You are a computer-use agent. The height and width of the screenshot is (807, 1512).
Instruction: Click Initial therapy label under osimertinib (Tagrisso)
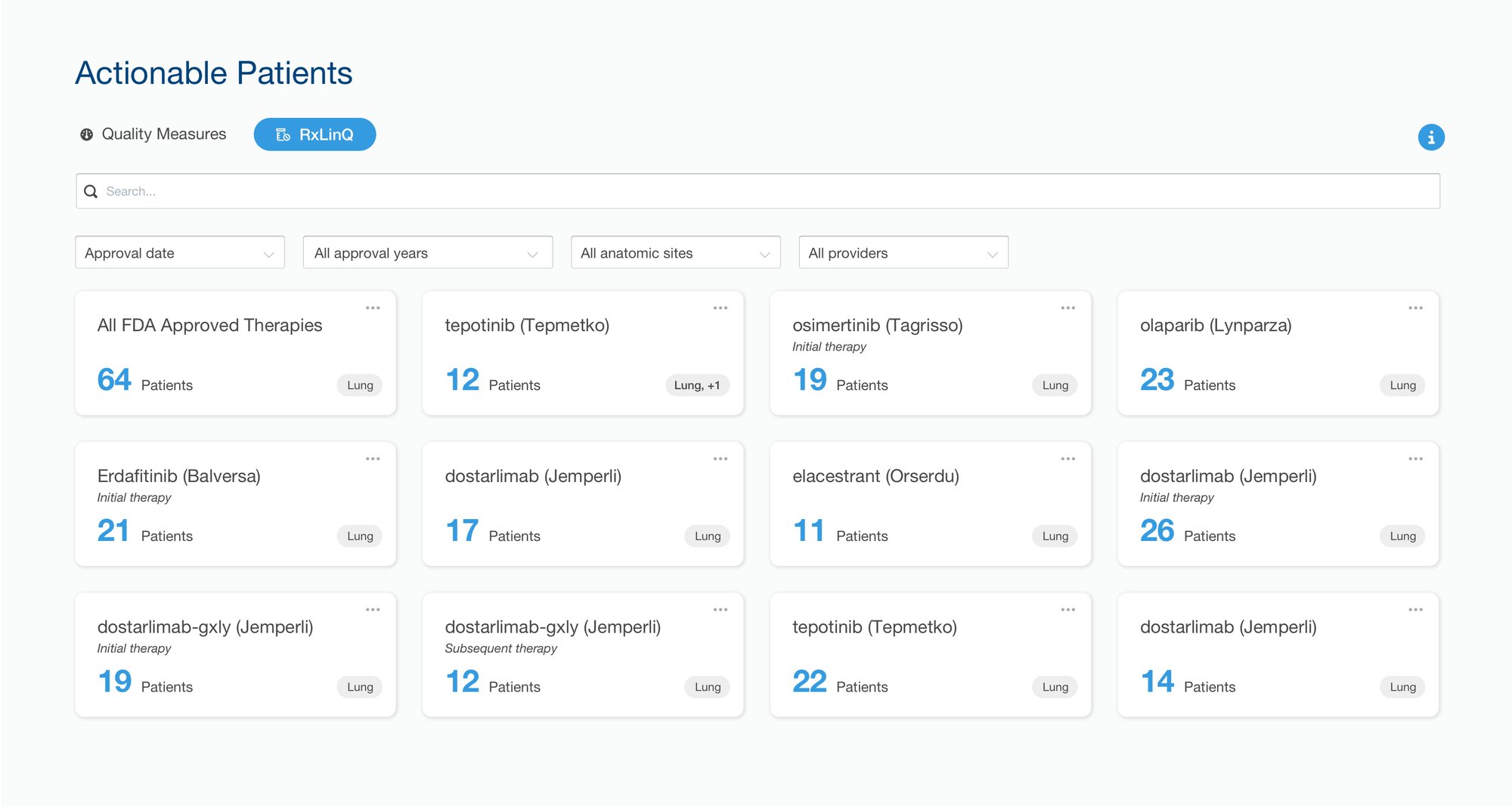click(829, 347)
